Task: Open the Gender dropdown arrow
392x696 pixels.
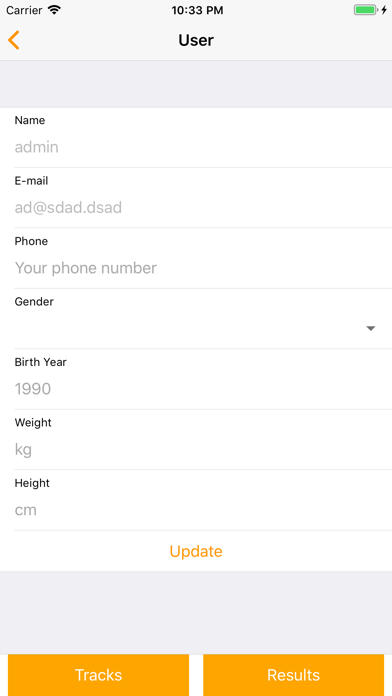Action: pyautogui.click(x=371, y=328)
